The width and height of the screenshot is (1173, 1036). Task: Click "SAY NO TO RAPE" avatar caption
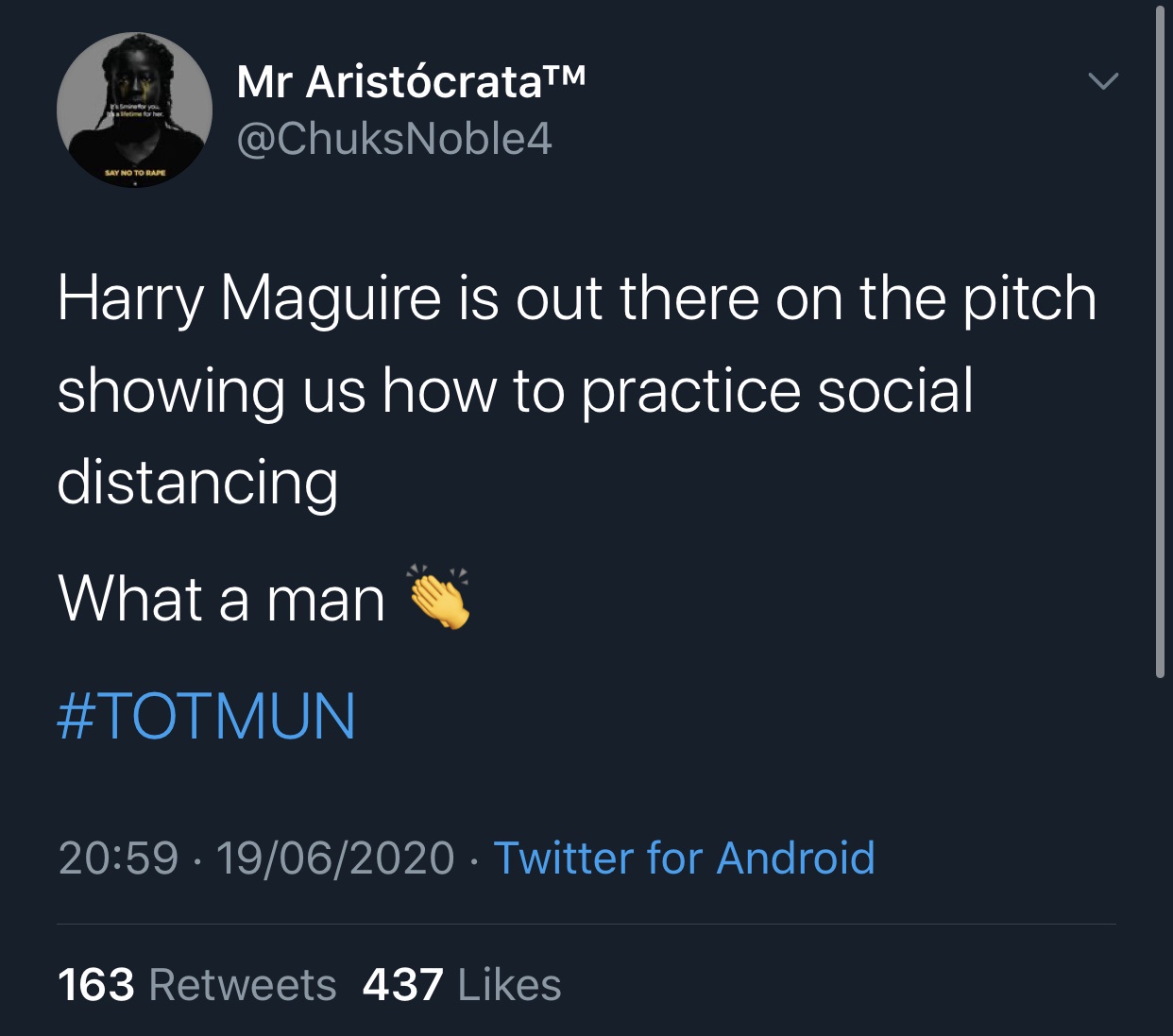coord(135,174)
